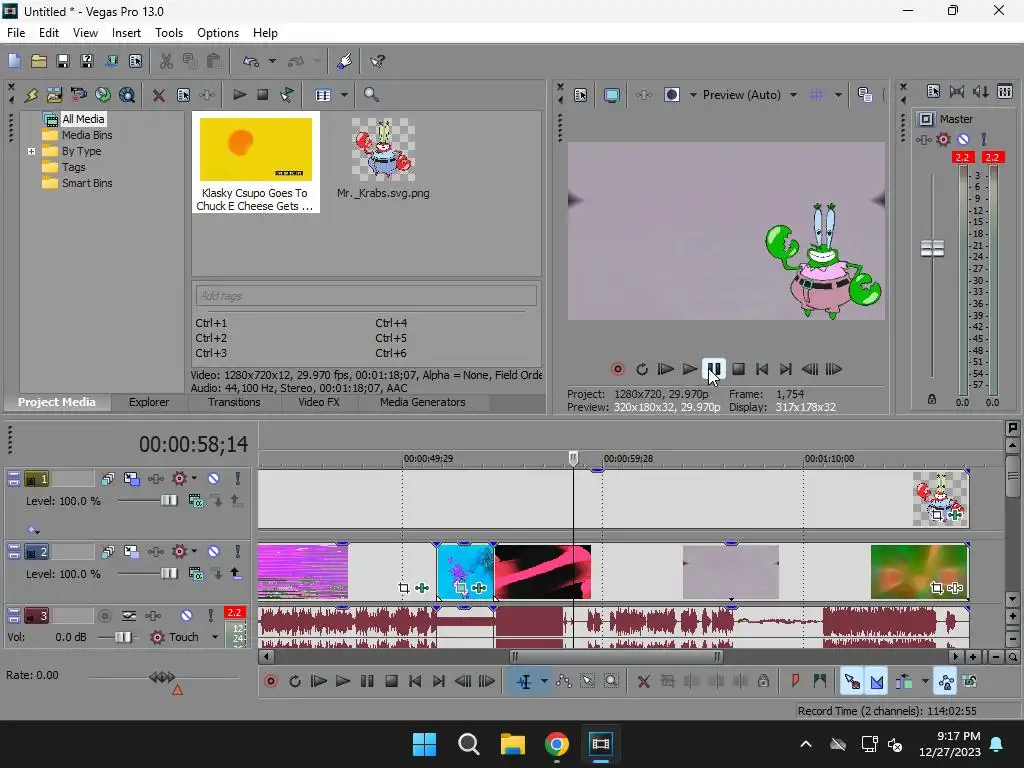1024x768 pixels.
Task: Open the Insert menu
Action: [x=126, y=33]
